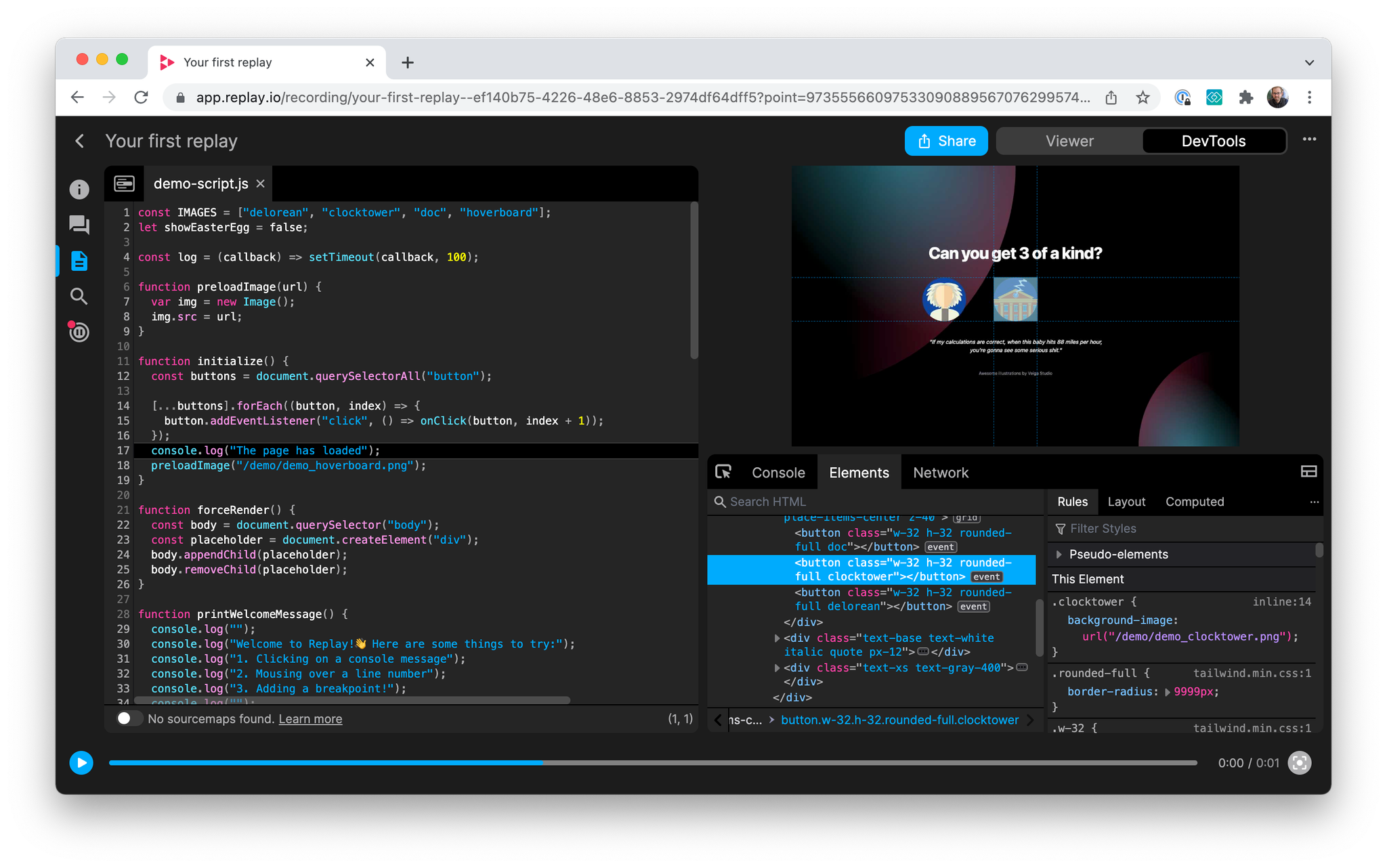Screen dimensions: 1387x868
Task: Select the Layout tab
Action: tap(1126, 502)
